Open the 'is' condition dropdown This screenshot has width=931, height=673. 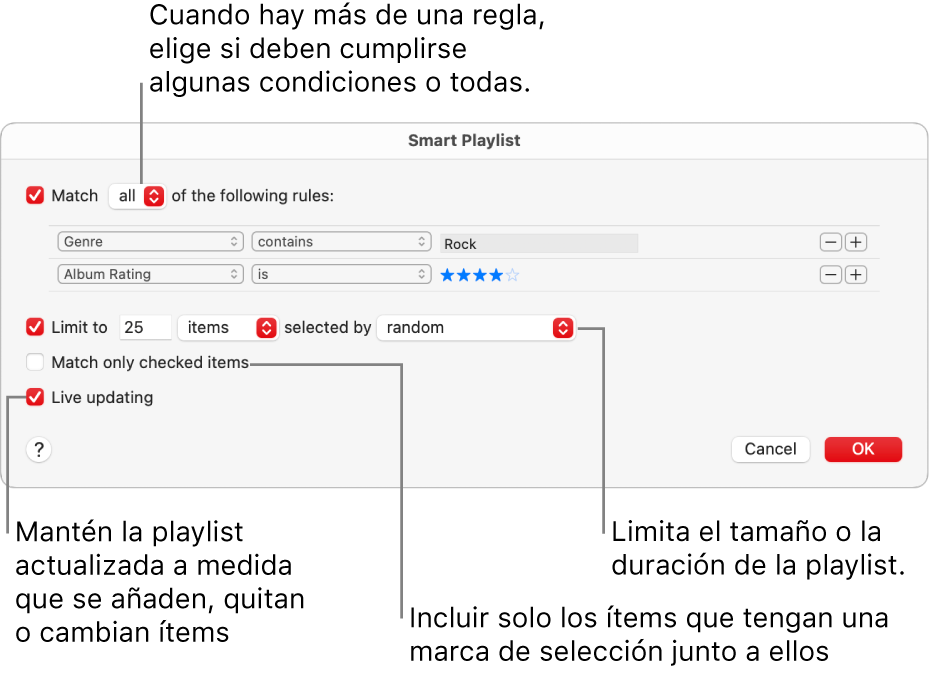(341, 274)
